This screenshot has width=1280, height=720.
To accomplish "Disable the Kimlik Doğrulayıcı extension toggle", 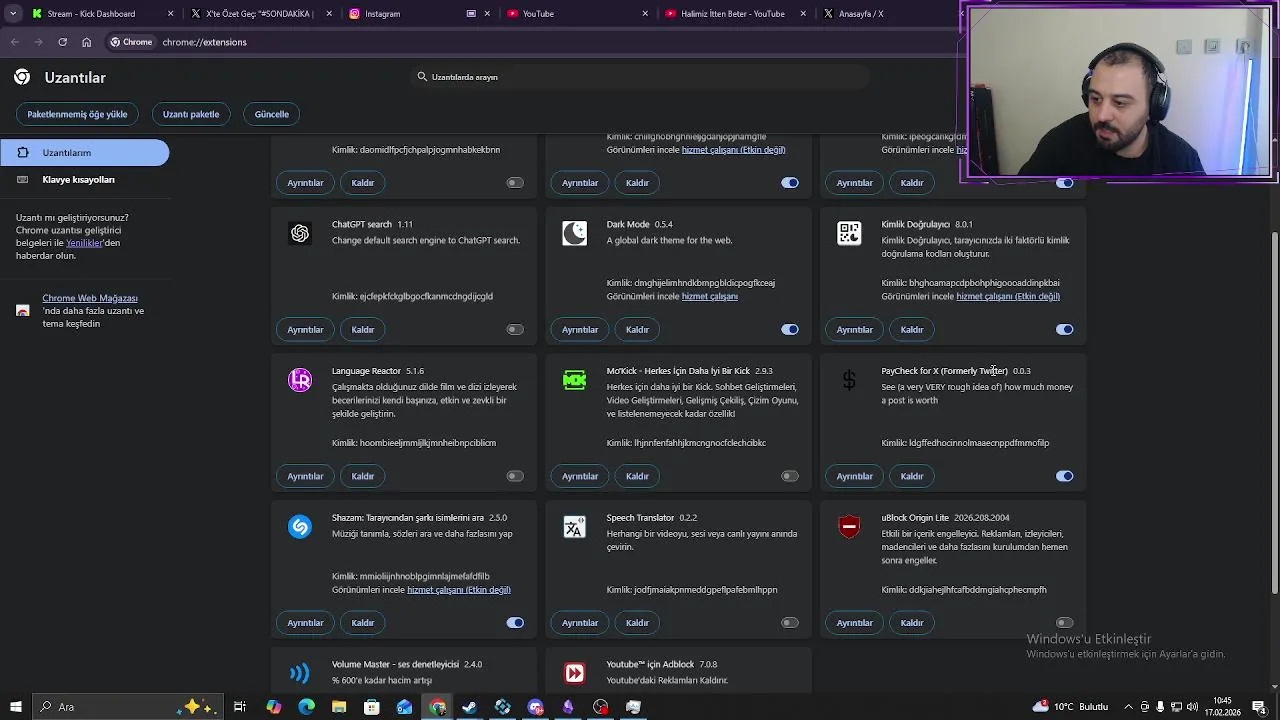I will click(1064, 329).
